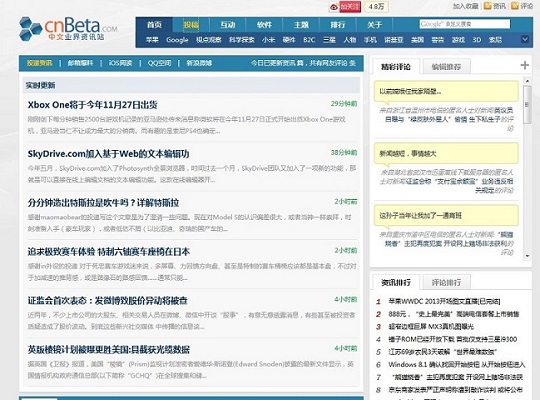Open the 软件 nav tab
Image resolution: width=540 pixels, height=400 pixels.
[264, 25]
